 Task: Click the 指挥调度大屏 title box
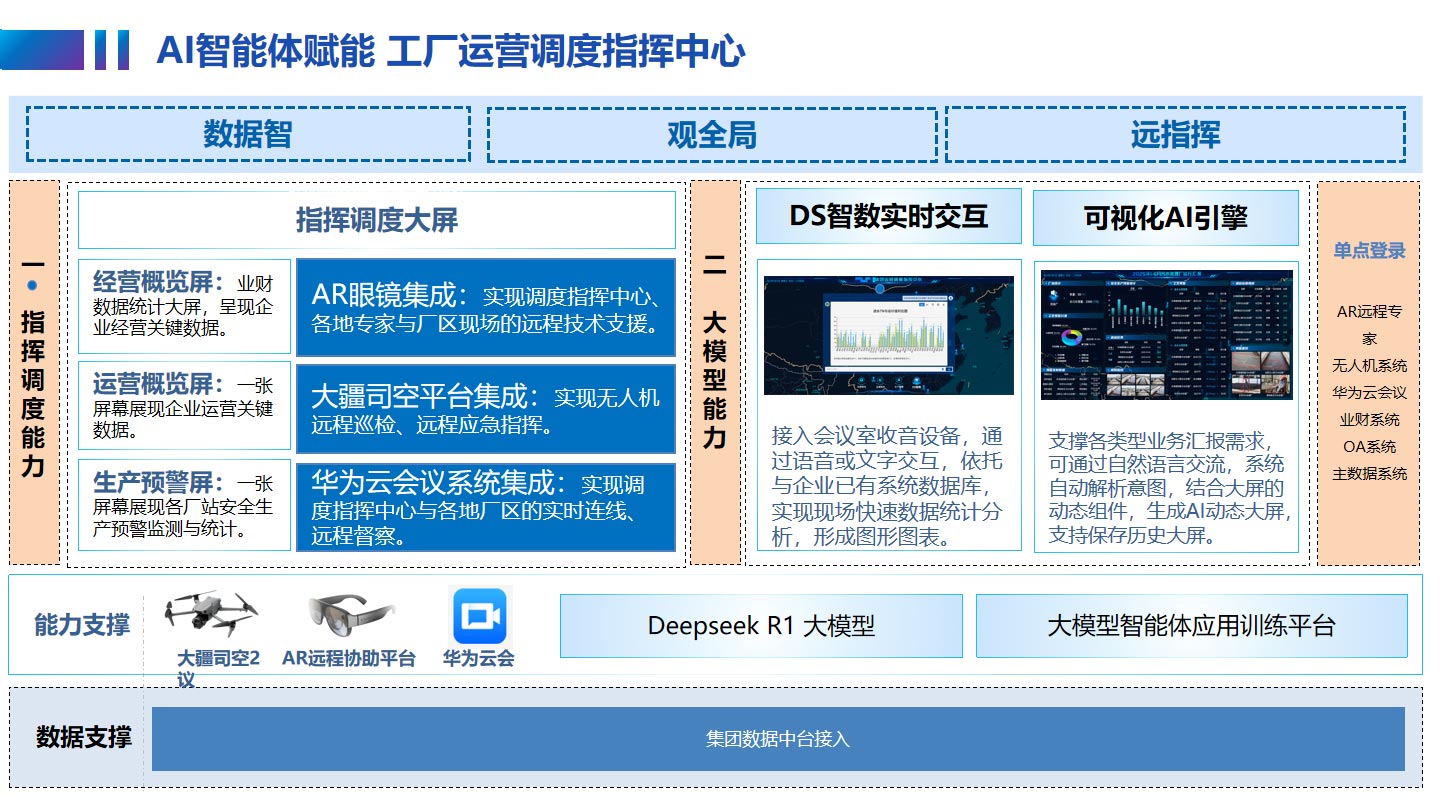[x=377, y=220]
